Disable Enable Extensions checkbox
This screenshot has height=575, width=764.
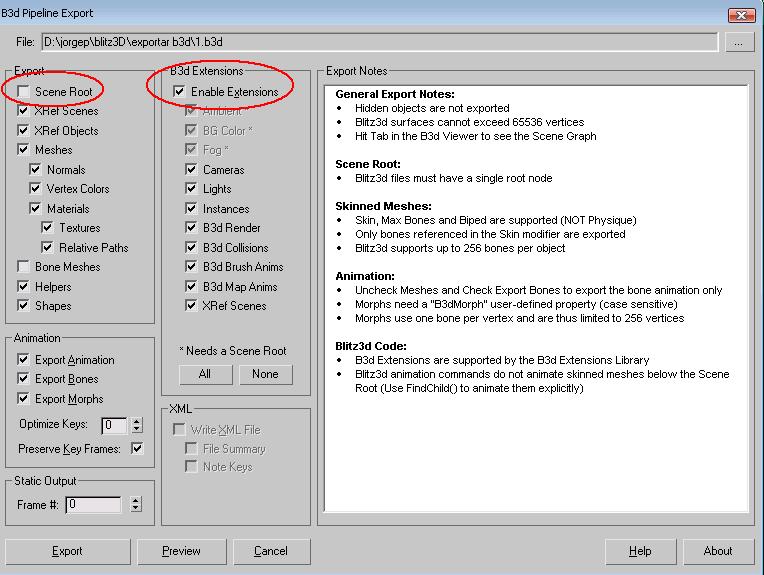[179, 92]
